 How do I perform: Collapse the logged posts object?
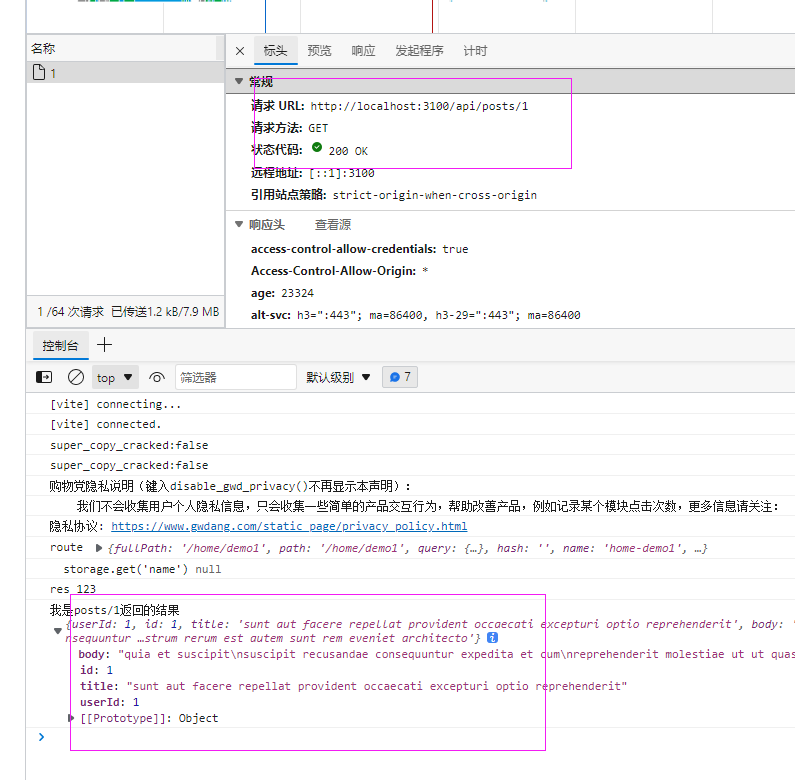58,631
